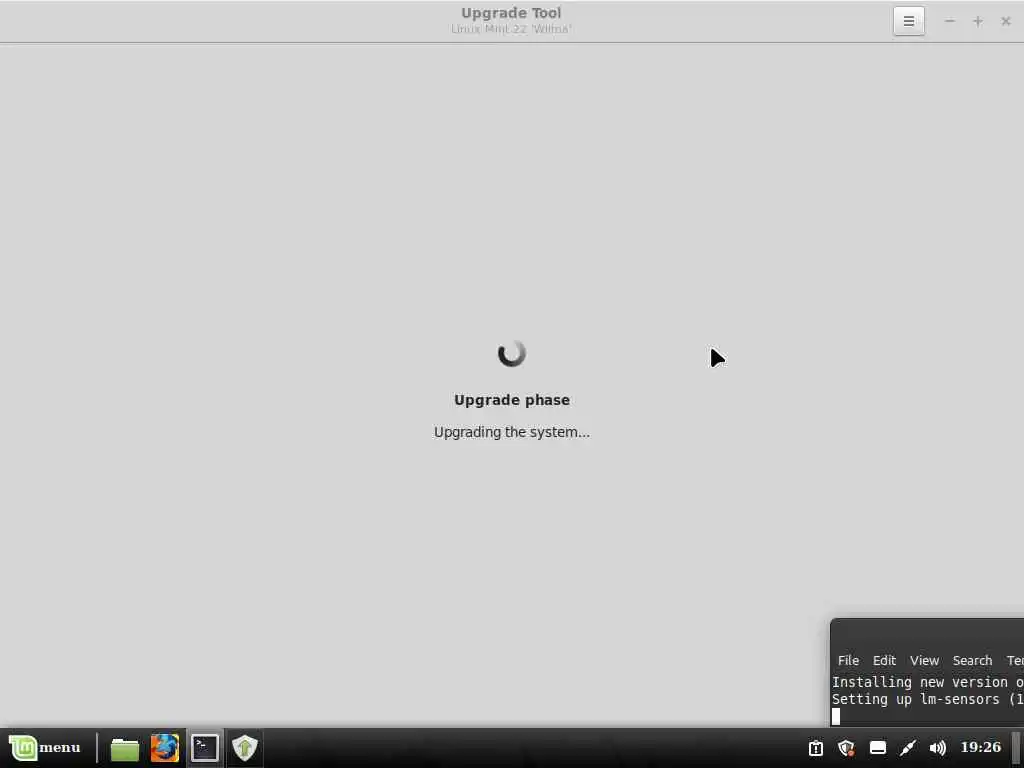Image resolution: width=1024 pixels, height=768 pixels.
Task: Open View menu in terminal window
Action: click(x=924, y=660)
